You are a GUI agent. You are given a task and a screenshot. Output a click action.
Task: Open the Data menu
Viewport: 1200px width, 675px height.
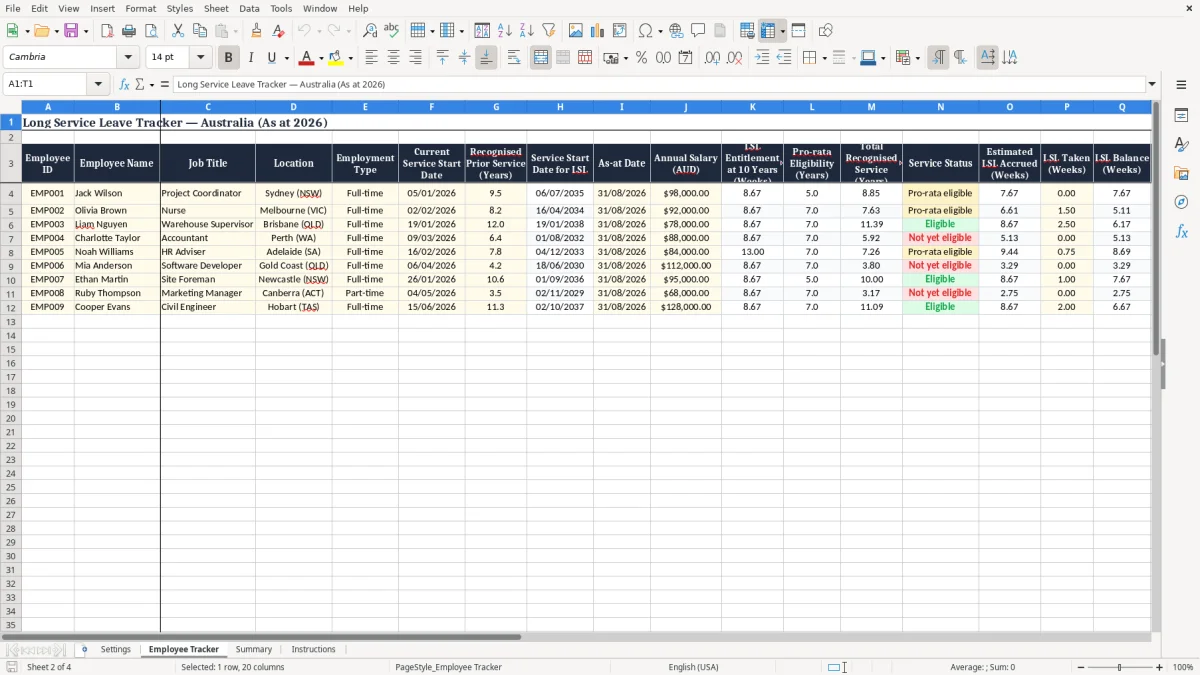pos(249,8)
